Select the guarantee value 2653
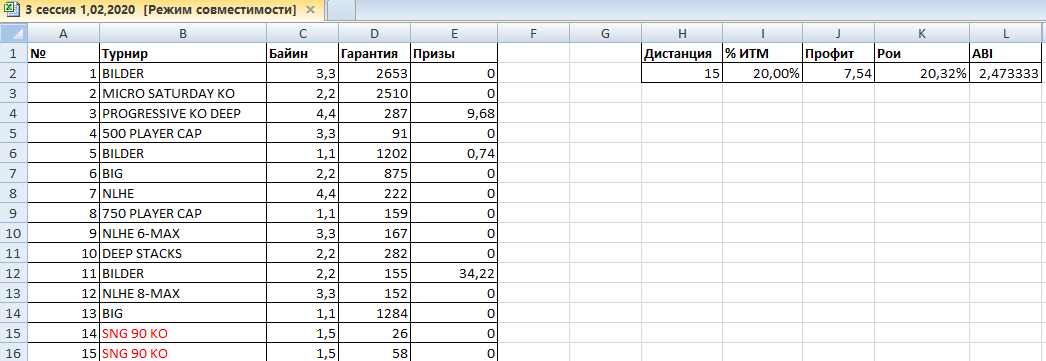Image resolution: width=1046 pixels, height=361 pixels. [374, 73]
